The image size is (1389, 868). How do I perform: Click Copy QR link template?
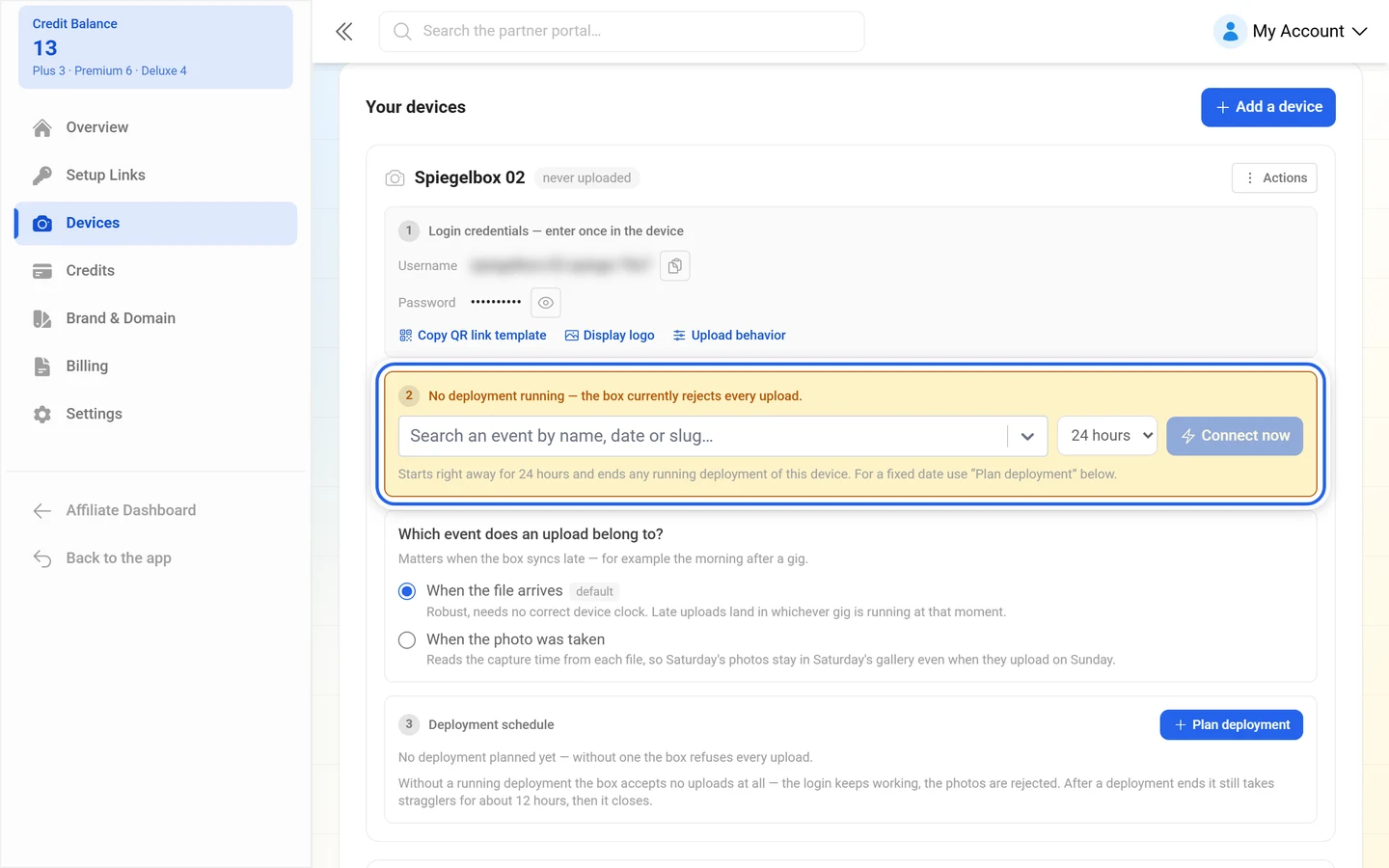click(473, 336)
